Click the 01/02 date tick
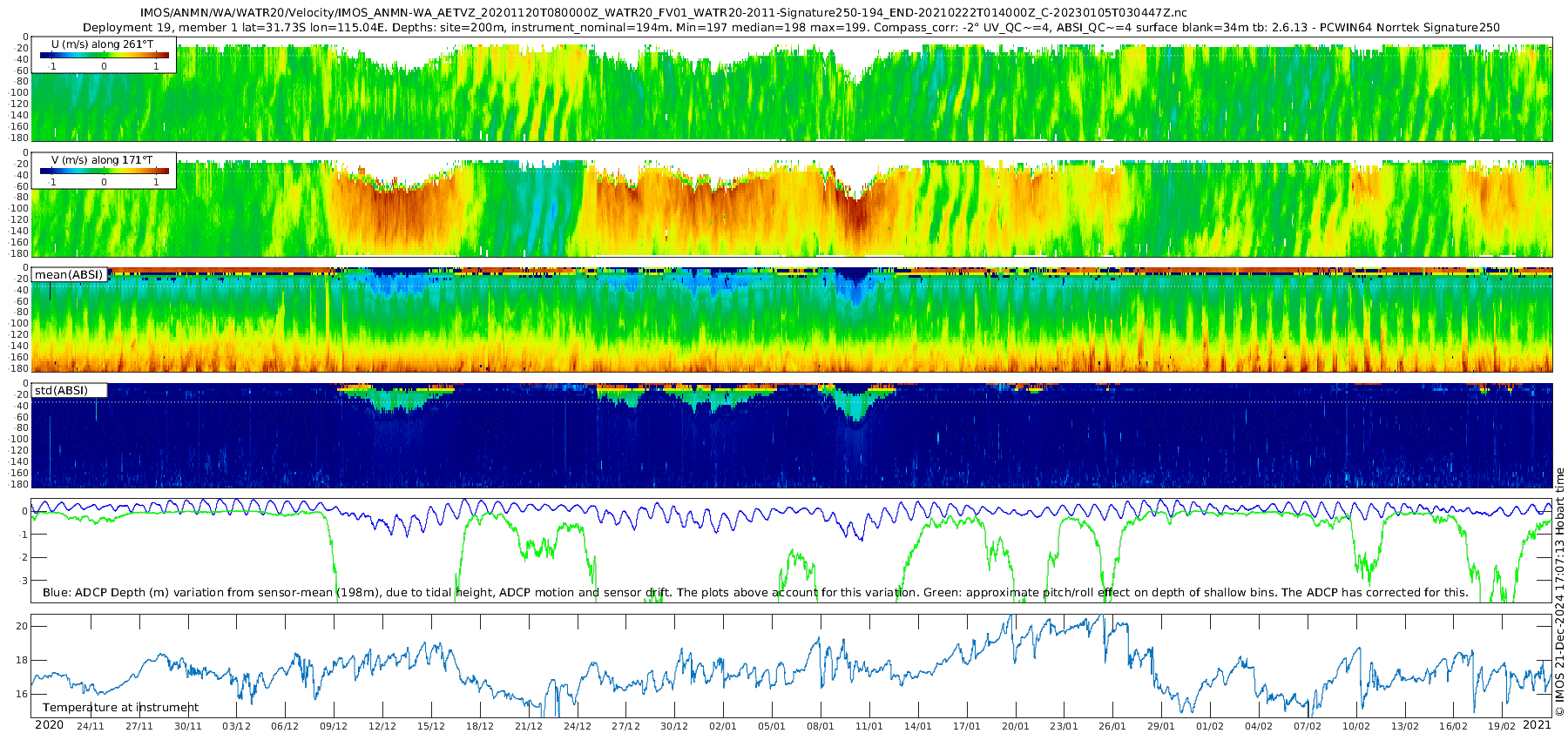The width and height of the screenshot is (1568, 740). [x=1210, y=726]
